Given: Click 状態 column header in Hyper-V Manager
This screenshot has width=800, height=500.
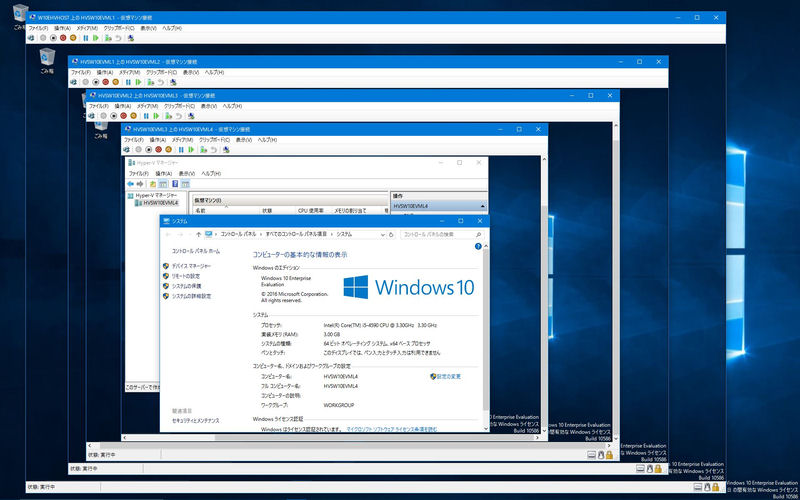Looking at the screenshot, I should coord(267,210).
